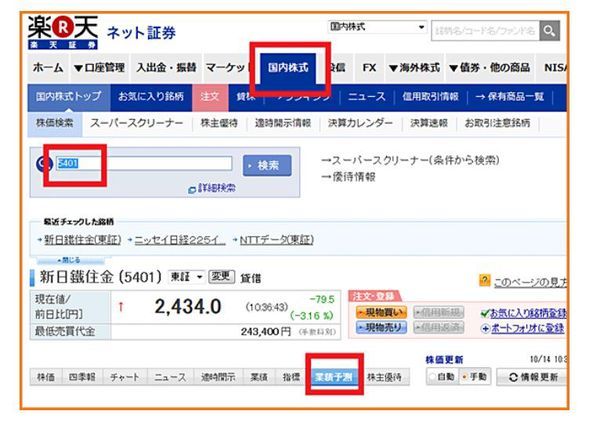Switch to 決算カレンダー subtab
Screen dimensions: 600x422
(x=360, y=123)
